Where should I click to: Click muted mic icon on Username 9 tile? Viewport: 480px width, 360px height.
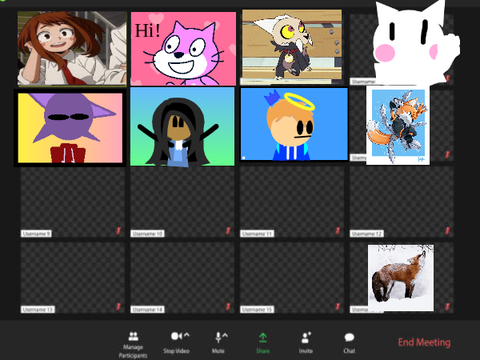[x=118, y=231]
